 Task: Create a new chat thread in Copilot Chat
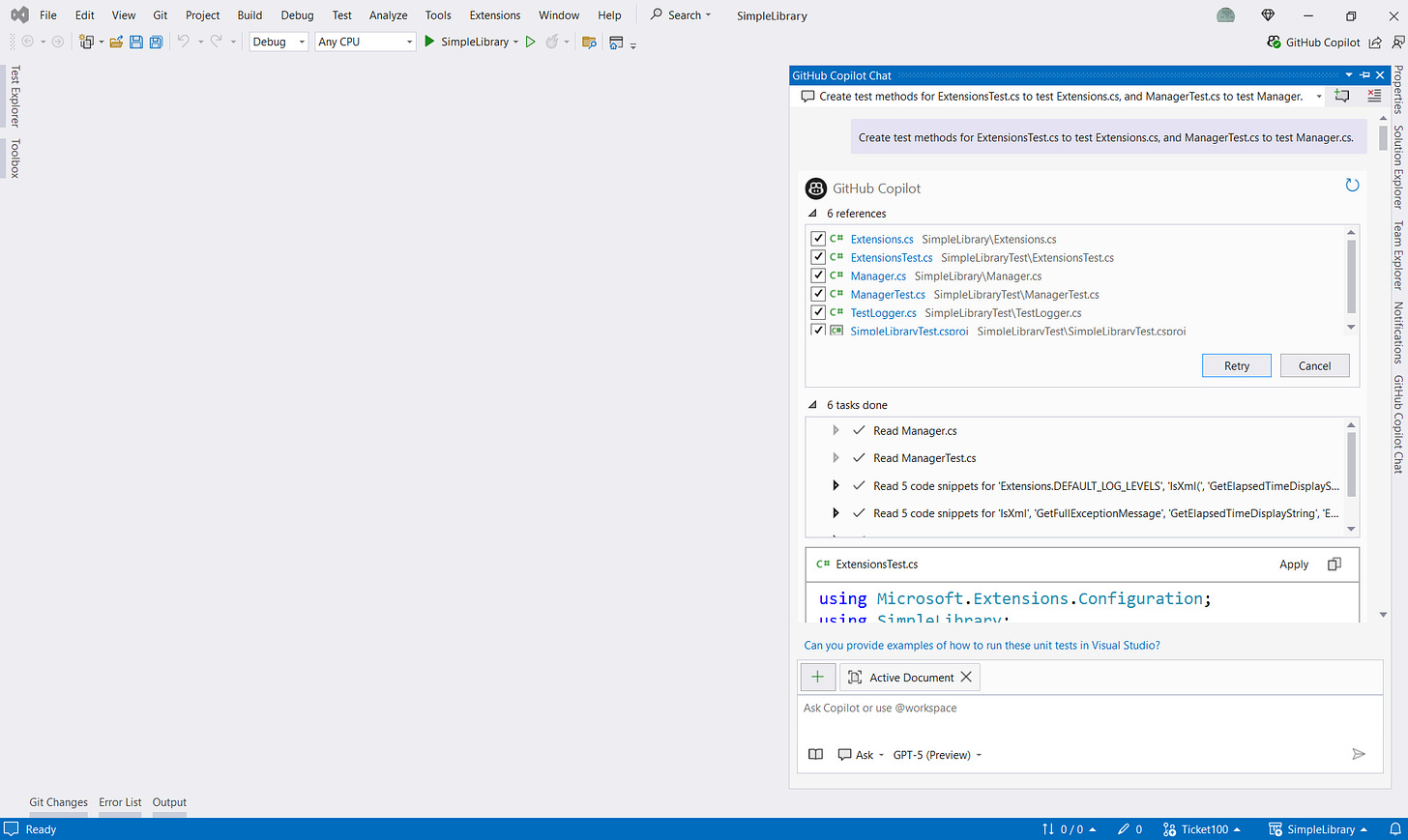coord(1342,96)
